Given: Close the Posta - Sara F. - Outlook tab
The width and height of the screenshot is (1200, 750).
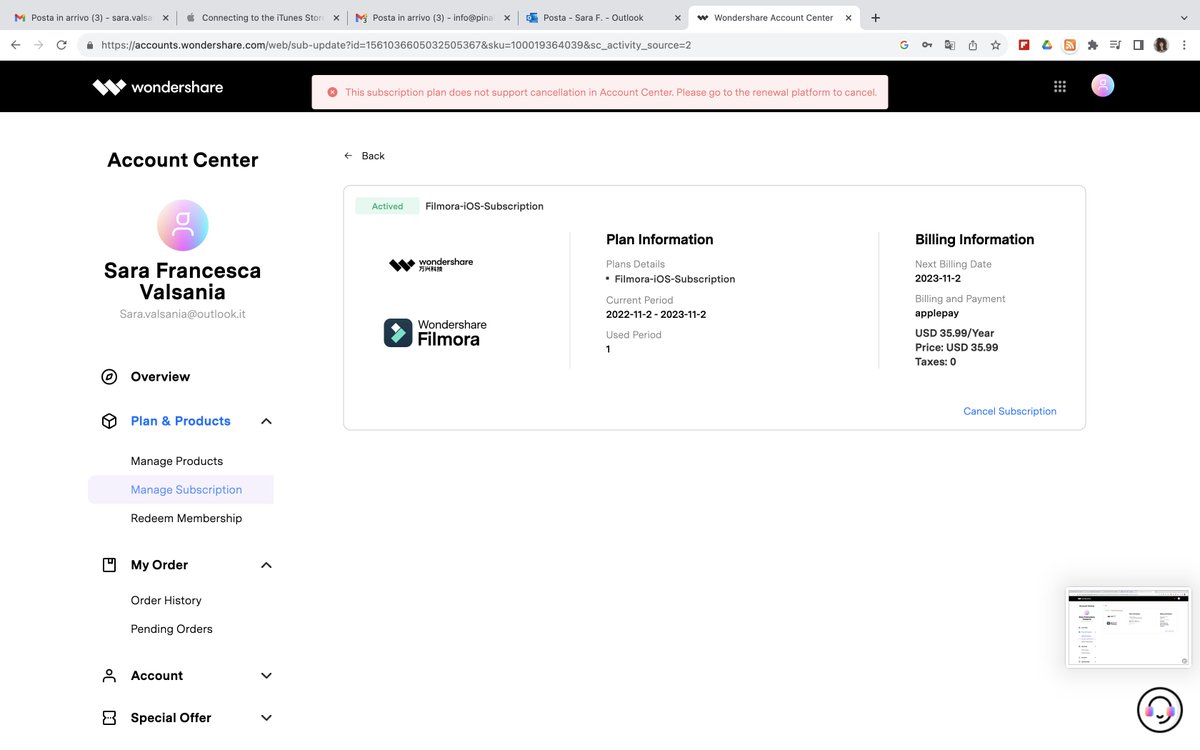Looking at the screenshot, I should (x=678, y=18).
